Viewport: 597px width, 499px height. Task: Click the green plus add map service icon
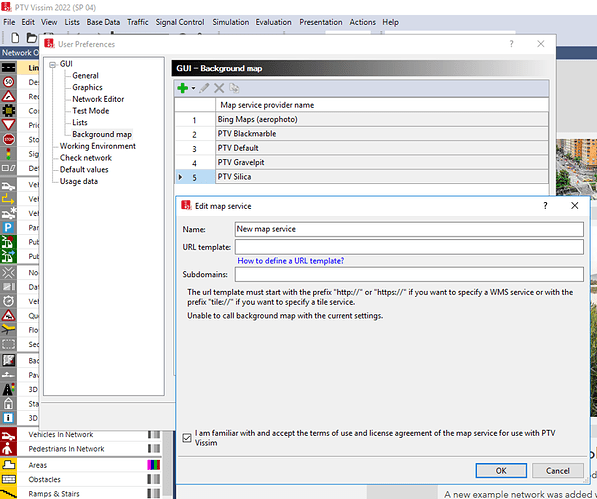click(183, 88)
